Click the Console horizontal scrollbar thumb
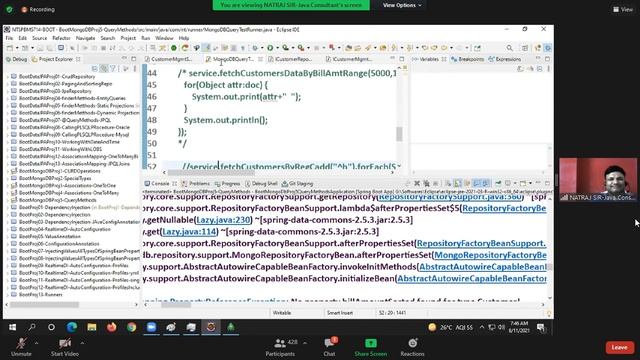 click(x=176, y=304)
